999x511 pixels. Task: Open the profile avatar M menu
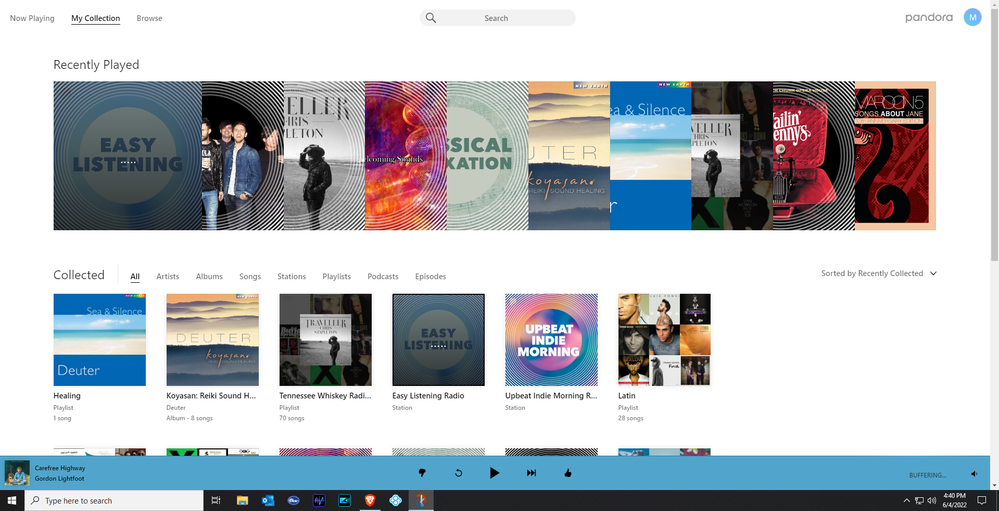click(x=972, y=17)
